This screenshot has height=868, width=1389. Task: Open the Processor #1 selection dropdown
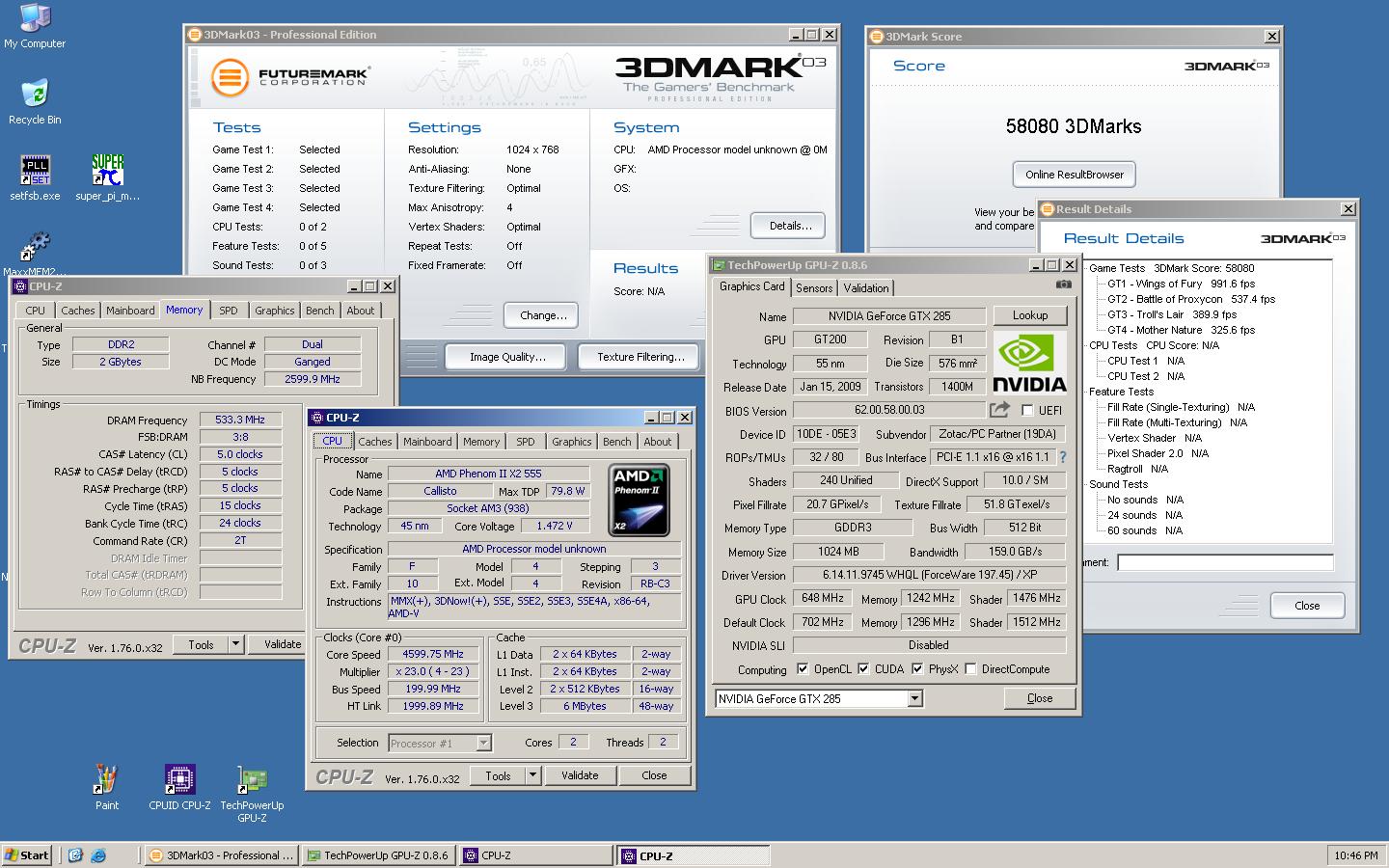pos(483,743)
